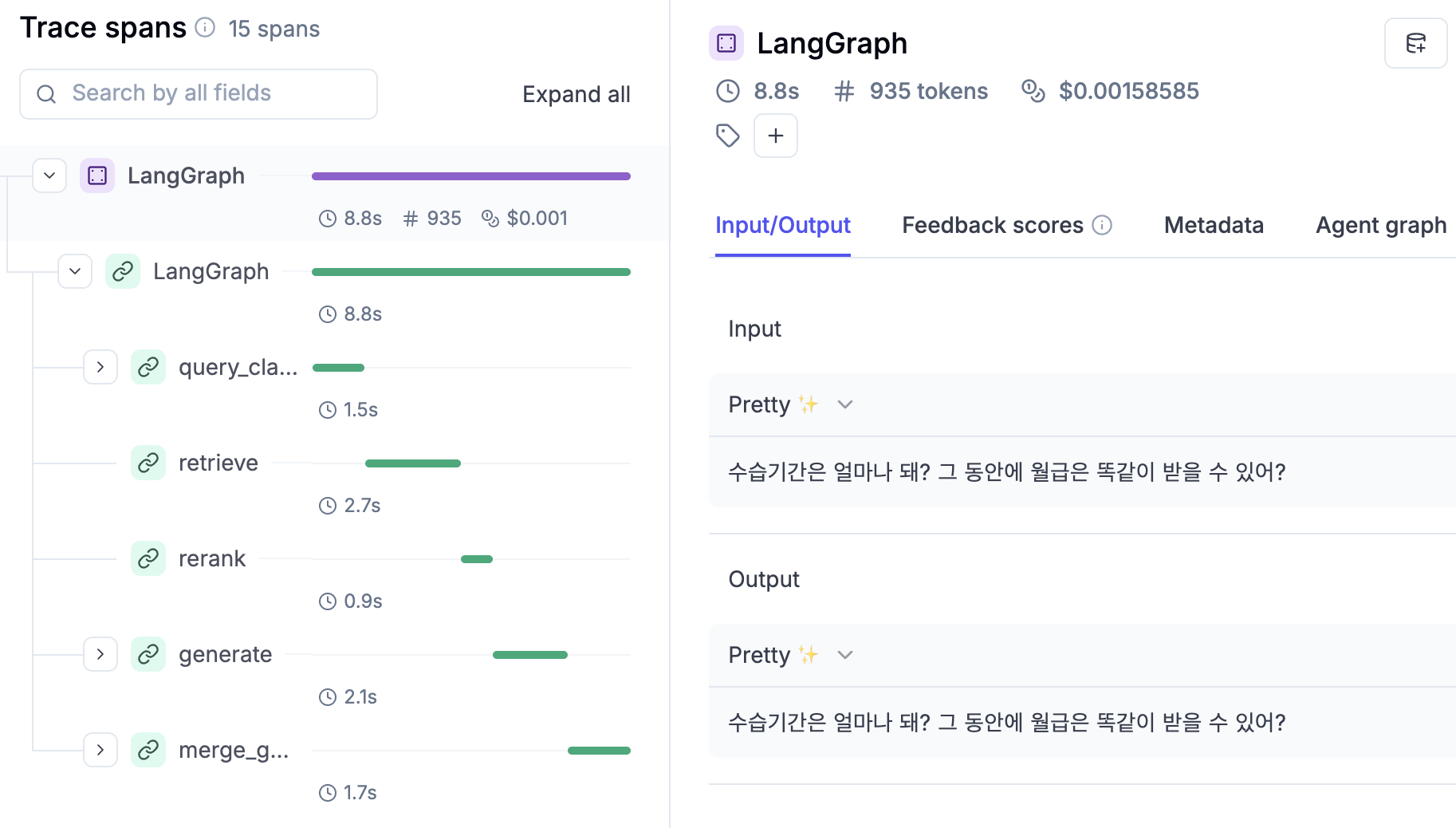This screenshot has width=1456, height=828.
Task: Click the 2.1s duration under generate
Action: tap(360, 697)
